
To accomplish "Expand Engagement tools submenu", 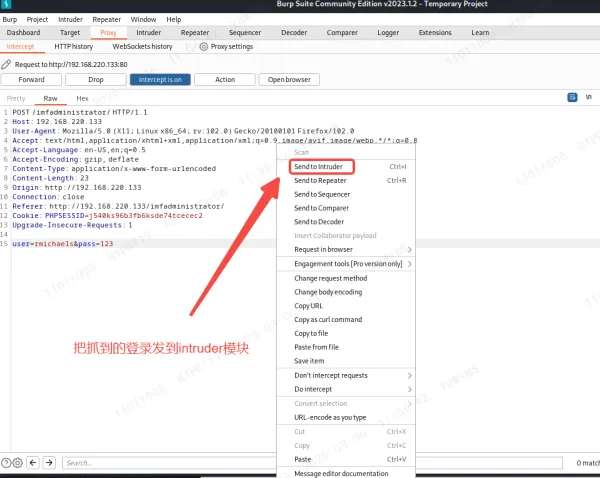I will tap(409, 264).
